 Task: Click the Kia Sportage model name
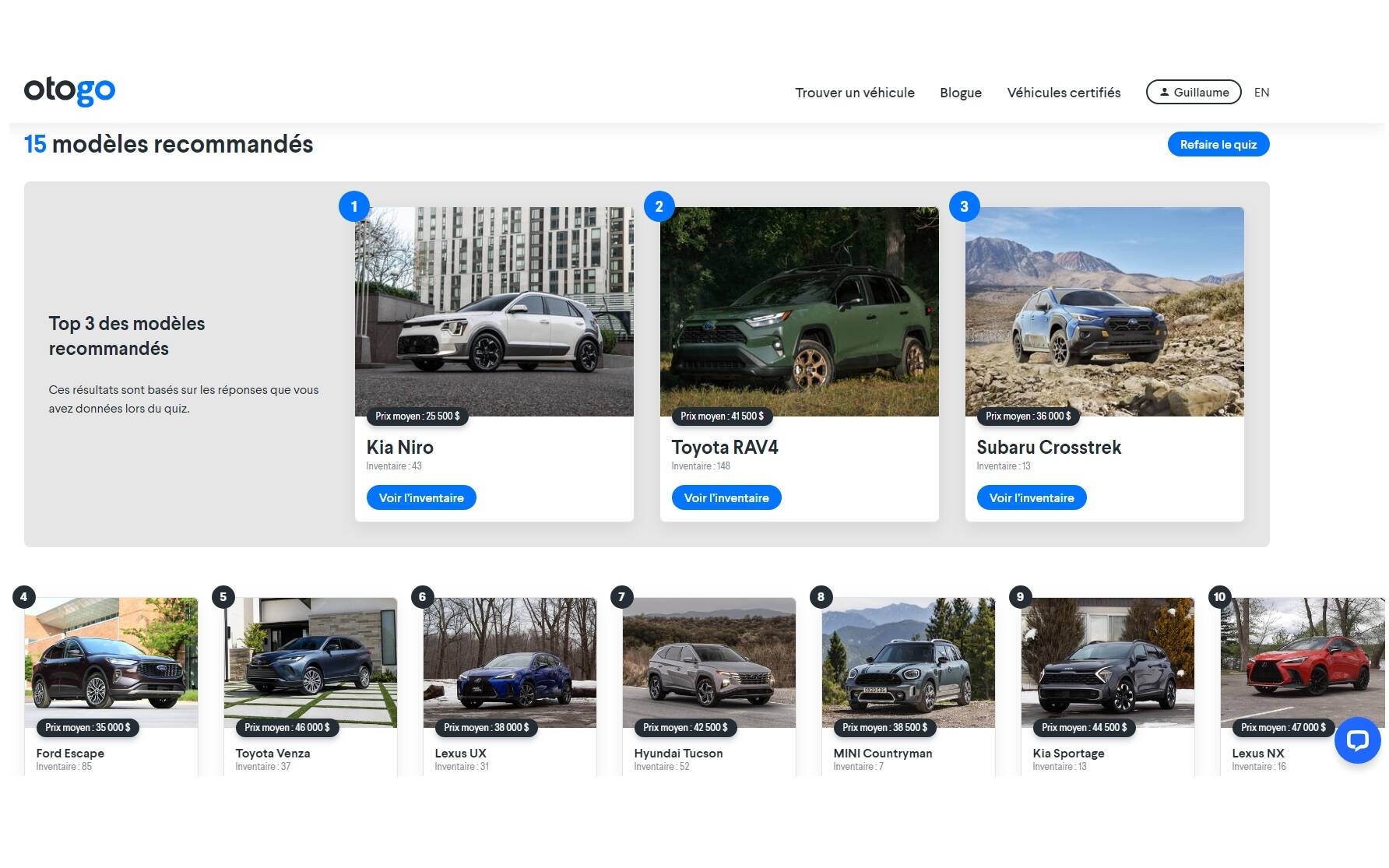pos(1068,754)
